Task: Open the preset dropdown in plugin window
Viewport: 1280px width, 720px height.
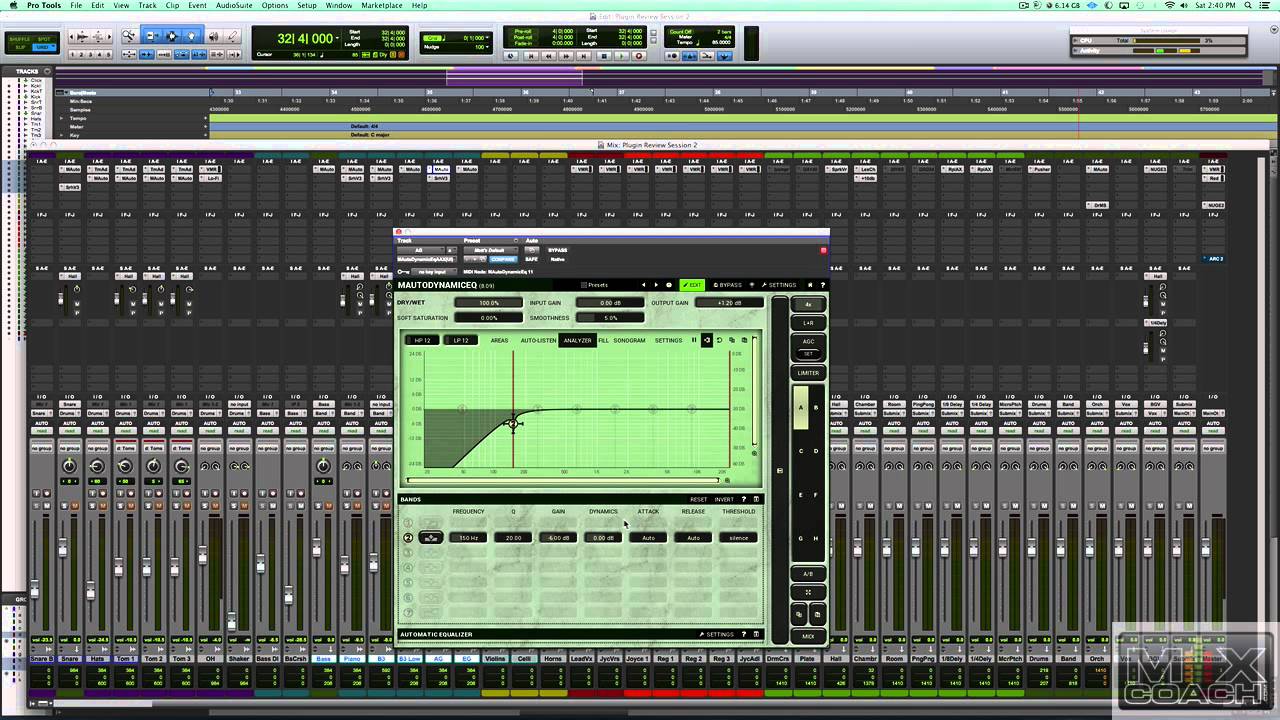Action: pos(489,250)
